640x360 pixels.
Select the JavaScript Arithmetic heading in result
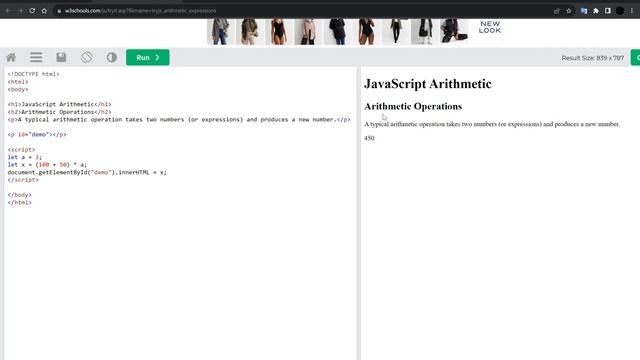(428, 84)
